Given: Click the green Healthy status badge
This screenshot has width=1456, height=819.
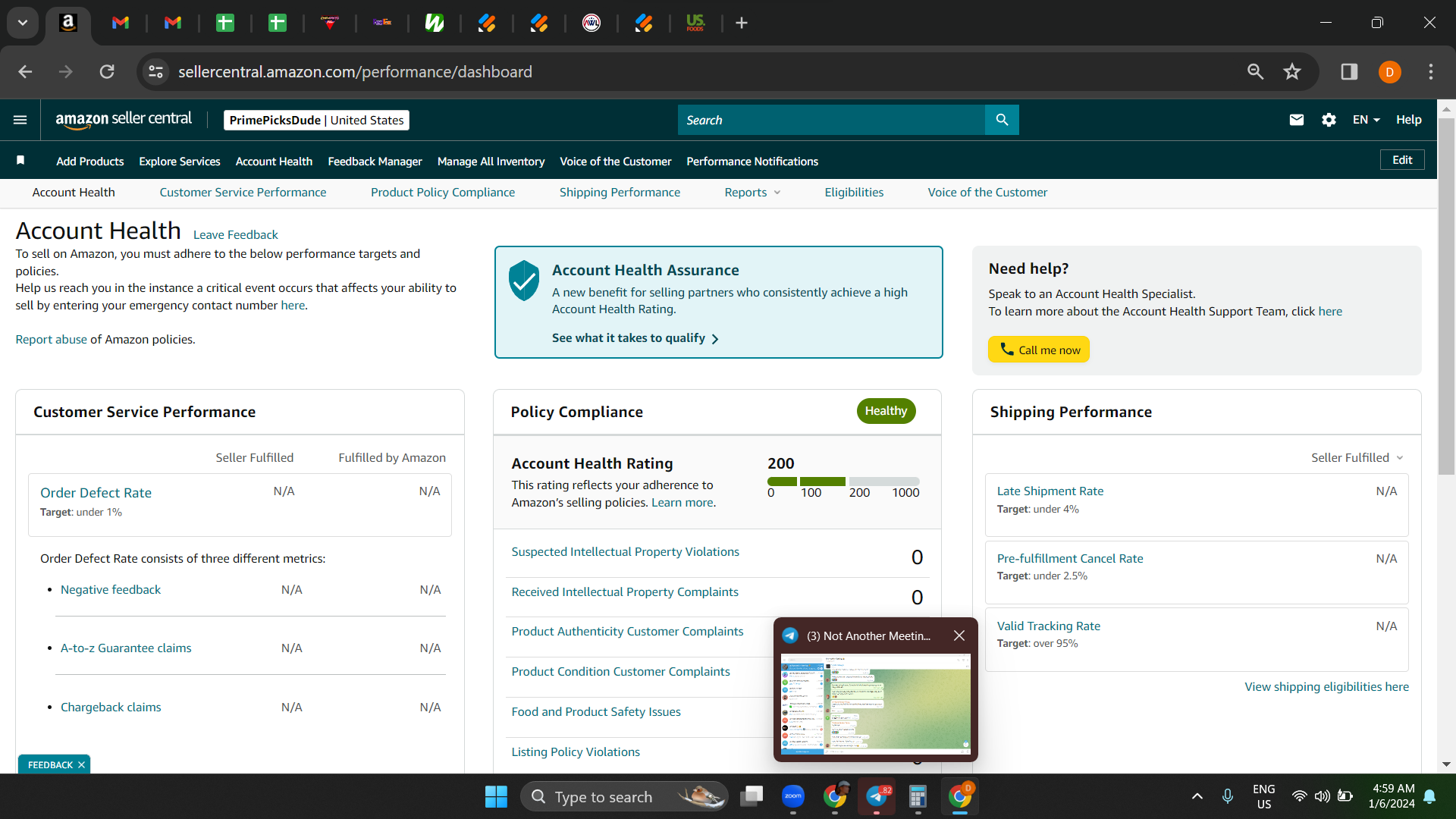Looking at the screenshot, I should [886, 411].
